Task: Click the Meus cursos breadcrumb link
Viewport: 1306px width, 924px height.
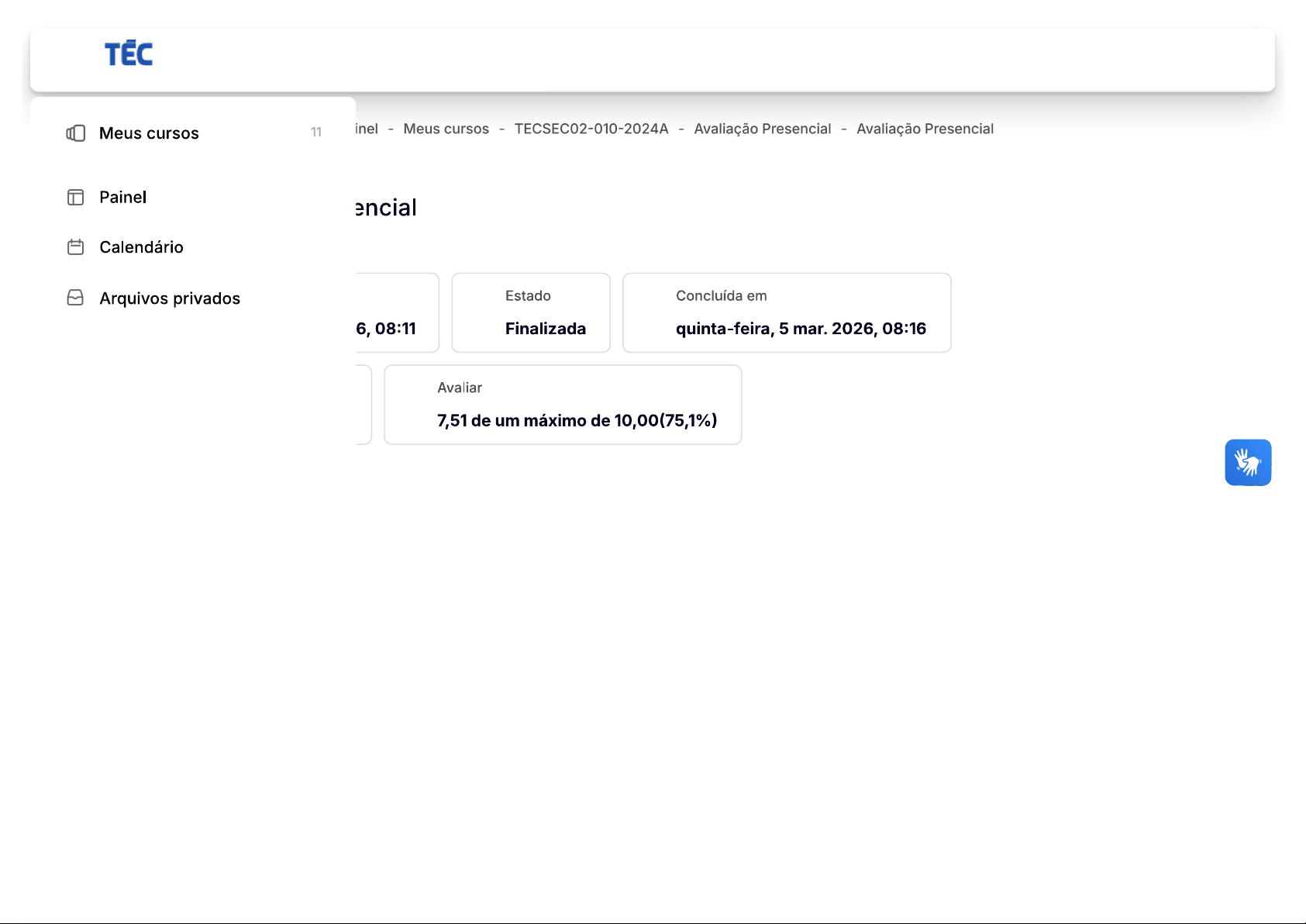Action: [446, 129]
